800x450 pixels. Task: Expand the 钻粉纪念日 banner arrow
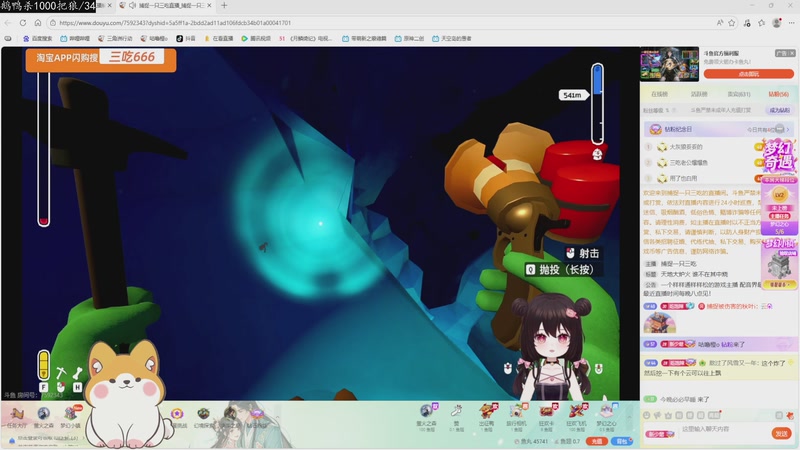click(788, 130)
